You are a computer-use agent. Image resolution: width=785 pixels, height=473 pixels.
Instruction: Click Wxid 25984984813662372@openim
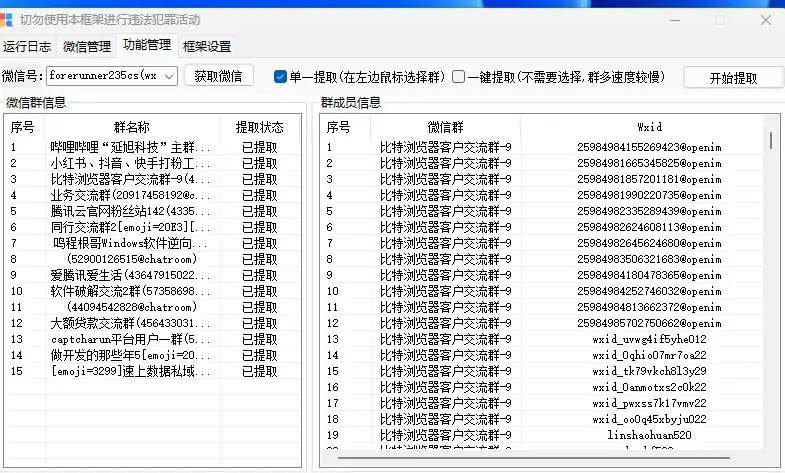[649, 308]
